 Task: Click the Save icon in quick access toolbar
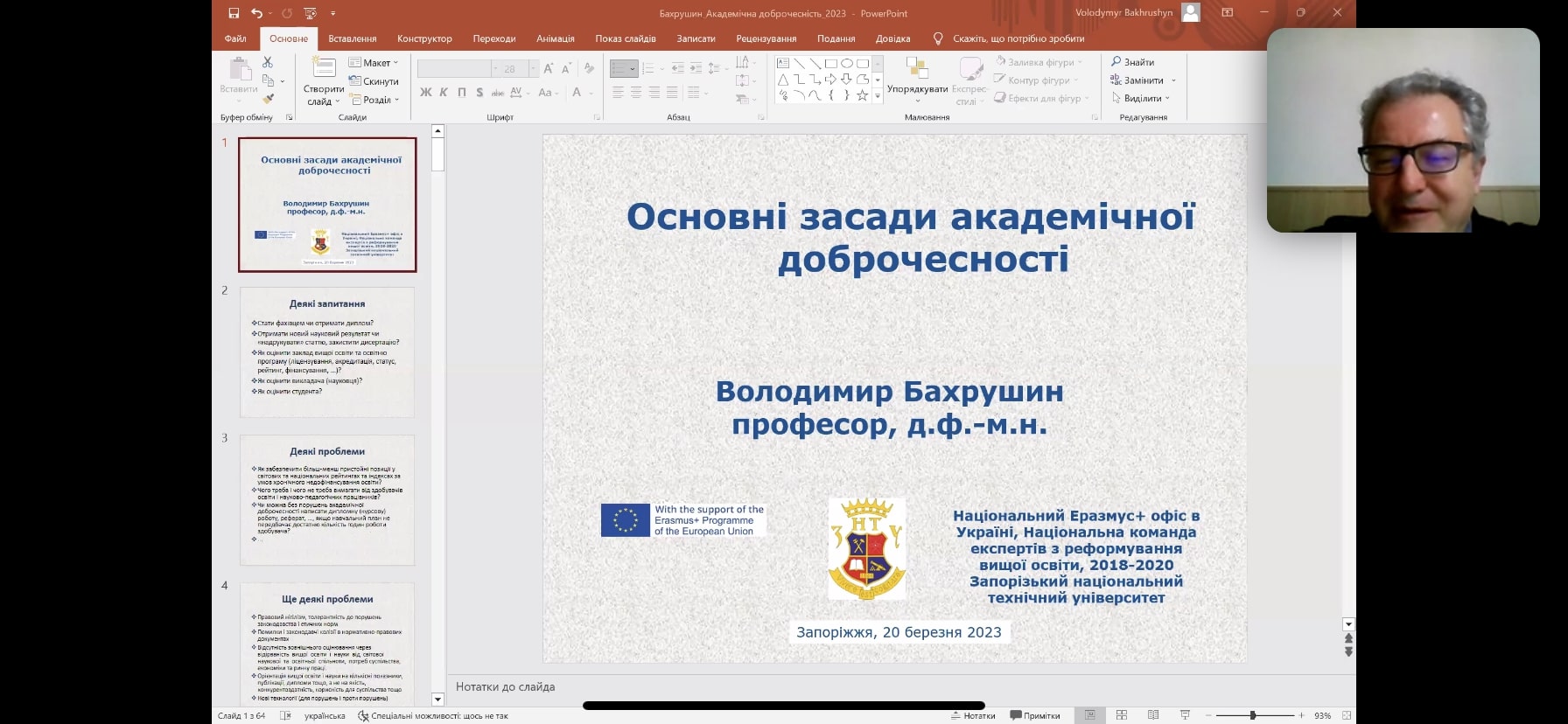(x=234, y=13)
